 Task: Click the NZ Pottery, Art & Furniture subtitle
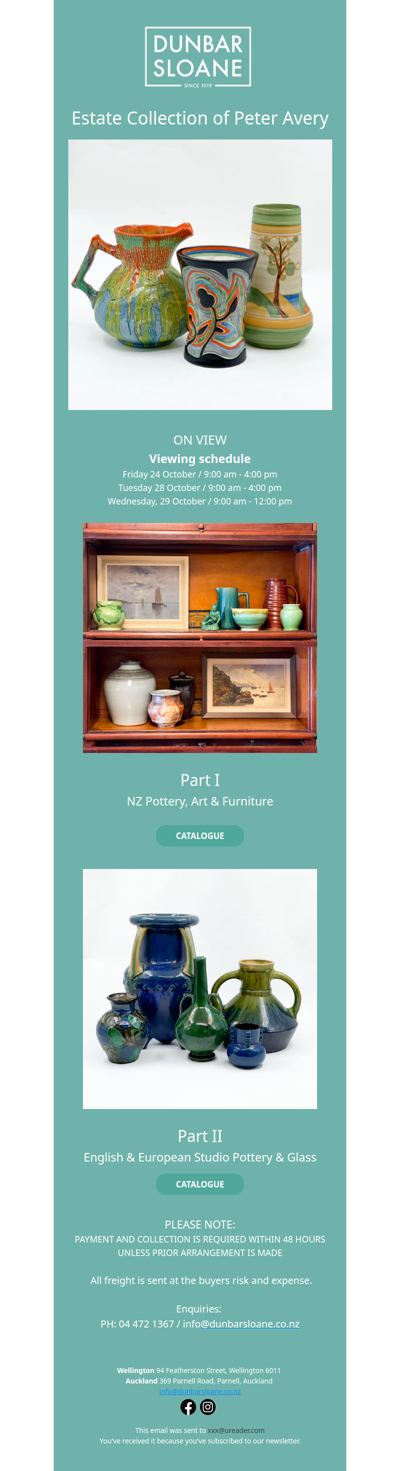tap(200, 801)
